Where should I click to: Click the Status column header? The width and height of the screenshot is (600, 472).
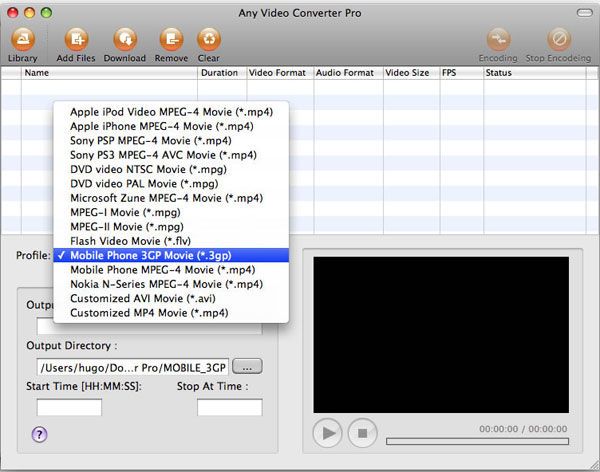[x=535, y=73]
